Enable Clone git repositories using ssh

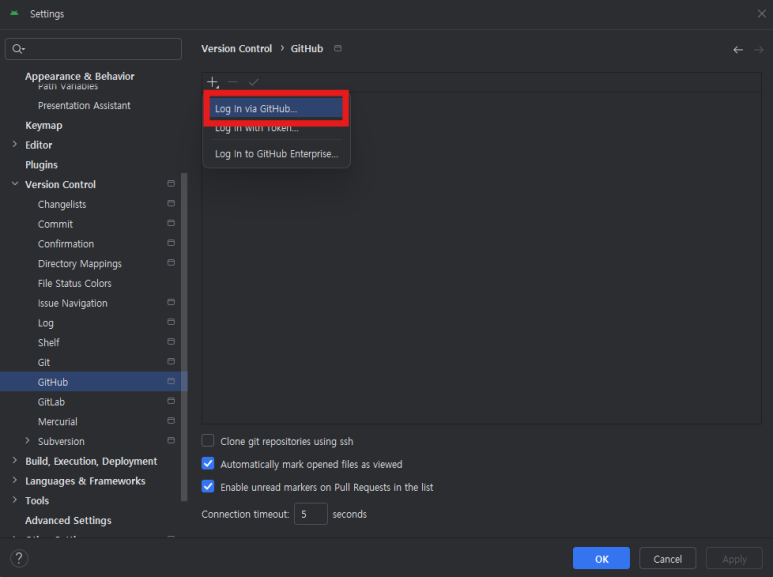point(208,440)
